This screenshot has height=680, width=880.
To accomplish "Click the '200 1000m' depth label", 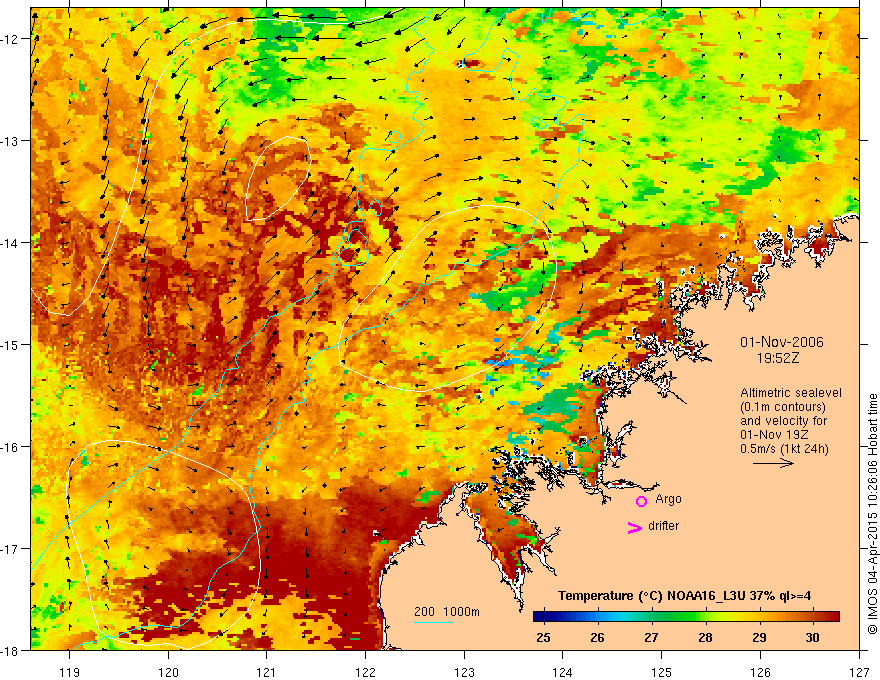I will (x=447, y=612).
